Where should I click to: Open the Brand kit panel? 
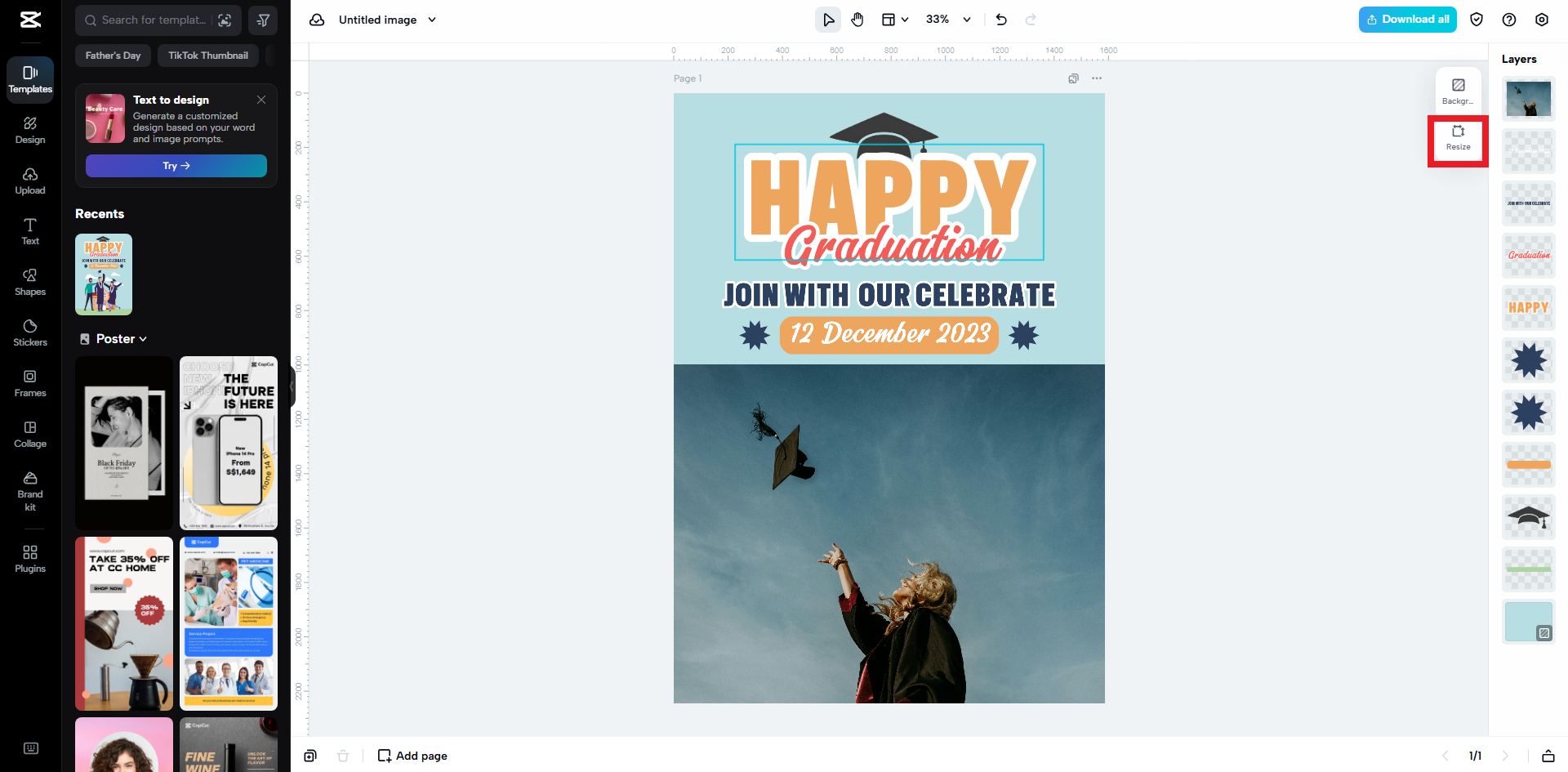(x=29, y=492)
